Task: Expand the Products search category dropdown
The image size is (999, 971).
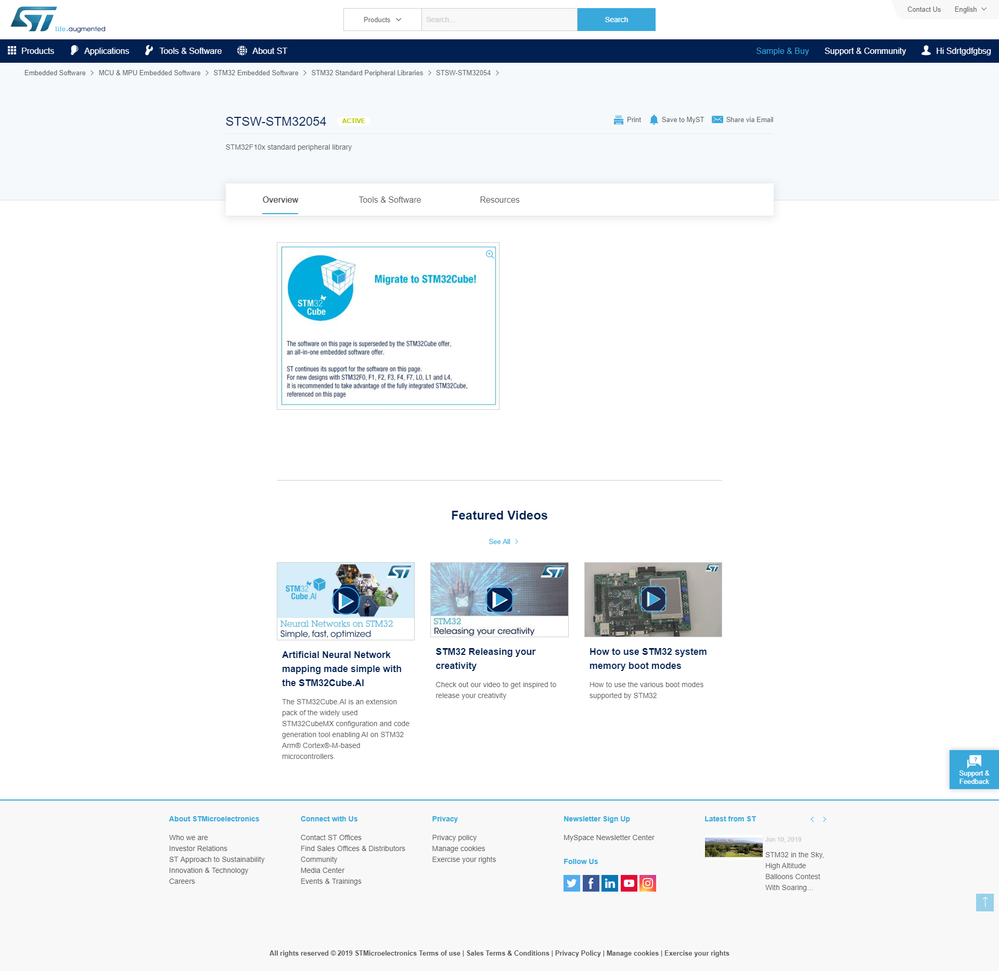Action: (382, 20)
